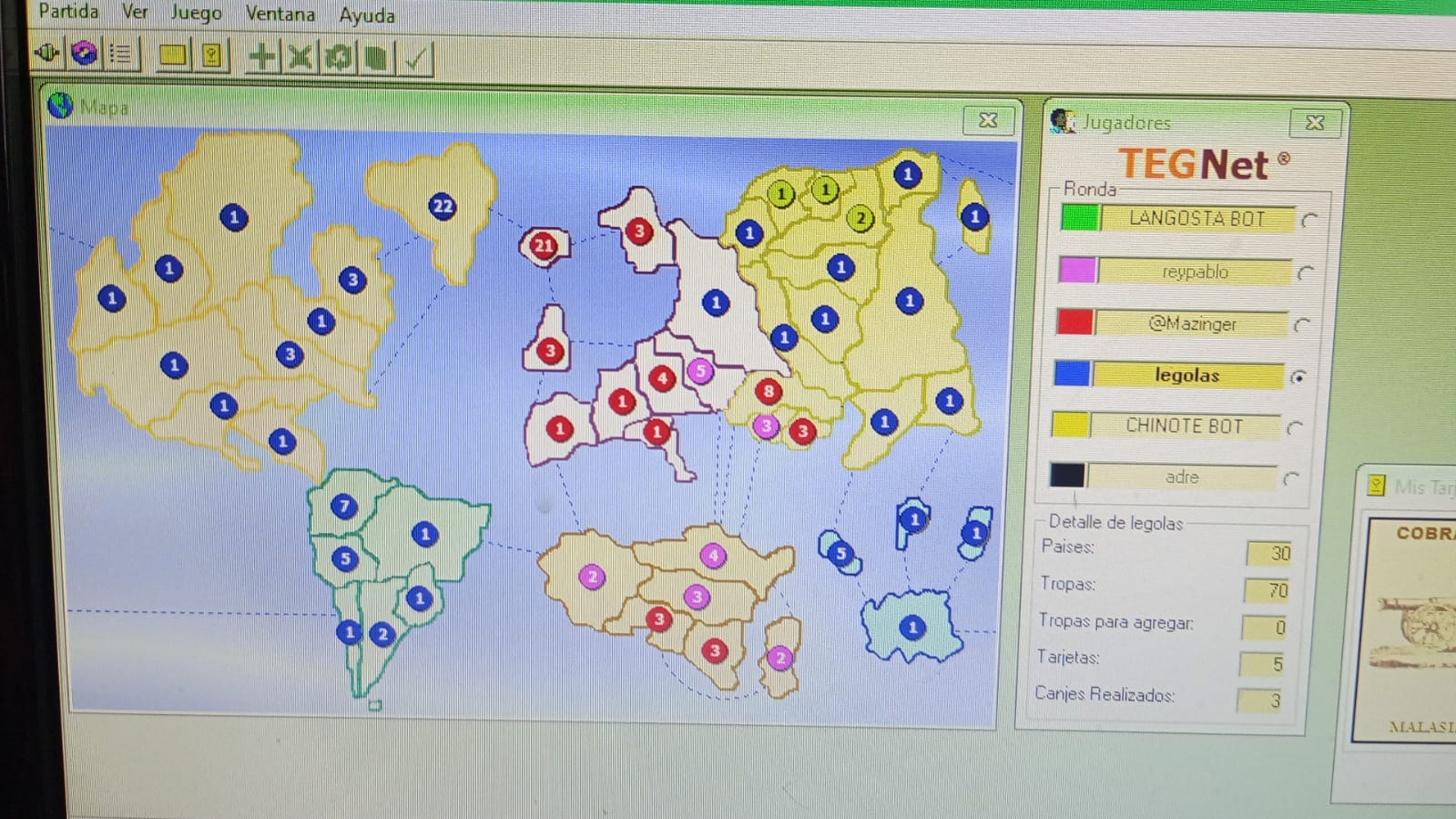The image size is (1456, 819).
Task: Expand the Ventana menu
Action: [x=280, y=14]
